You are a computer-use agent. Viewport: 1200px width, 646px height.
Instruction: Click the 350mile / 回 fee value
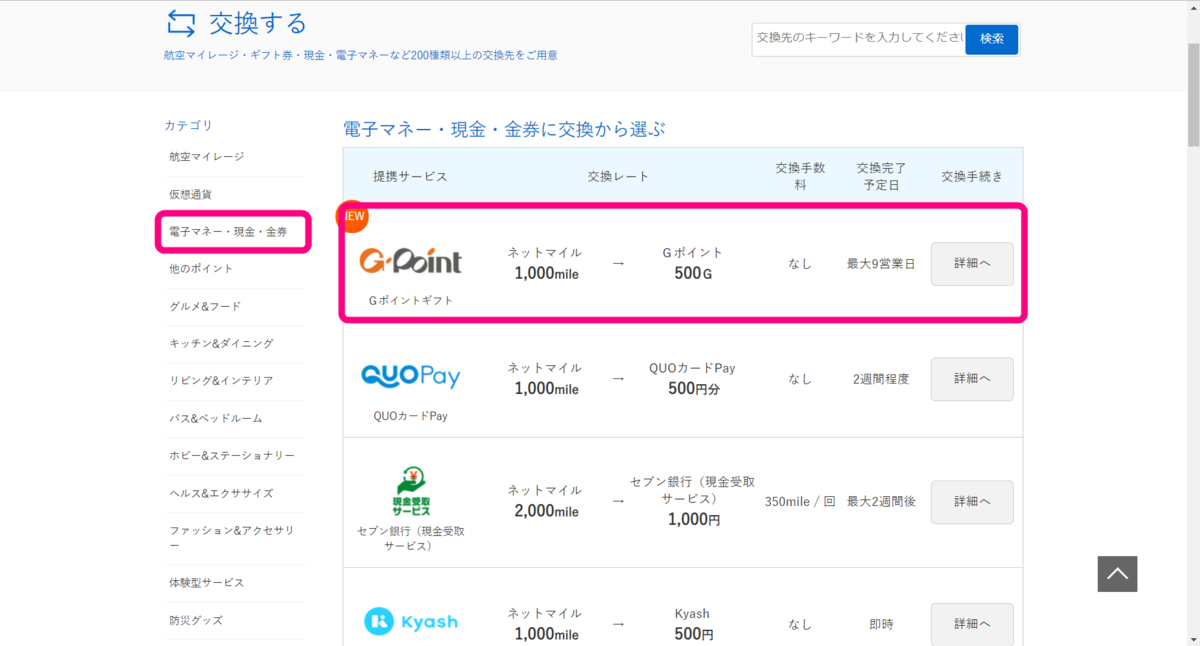coord(800,502)
